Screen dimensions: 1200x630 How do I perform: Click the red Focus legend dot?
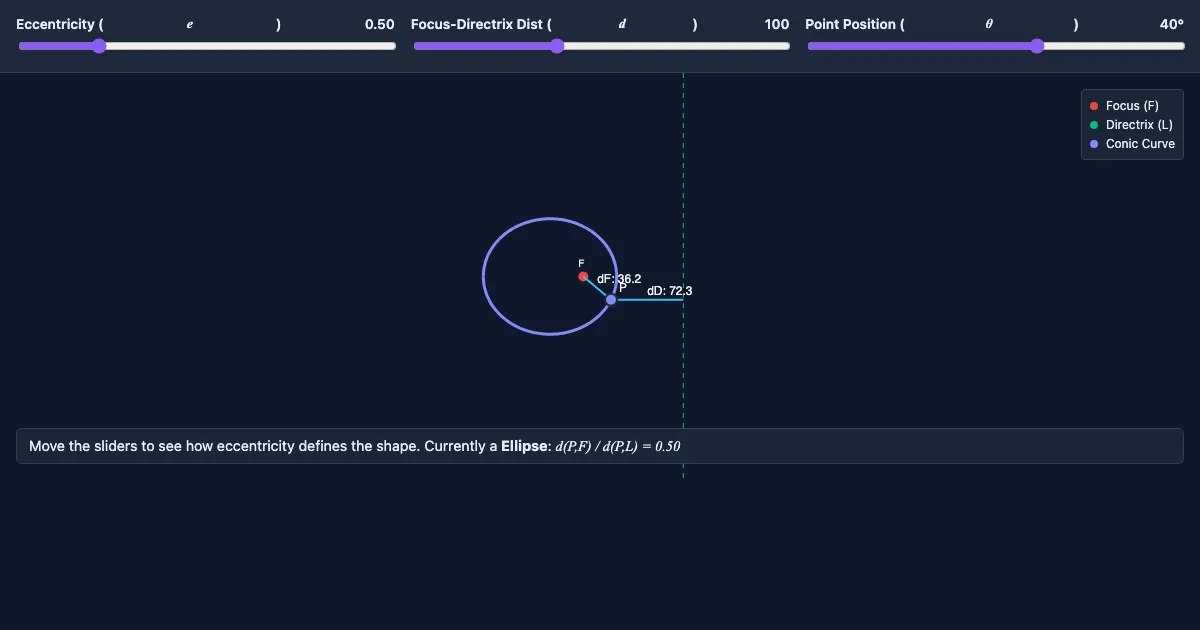(1094, 106)
